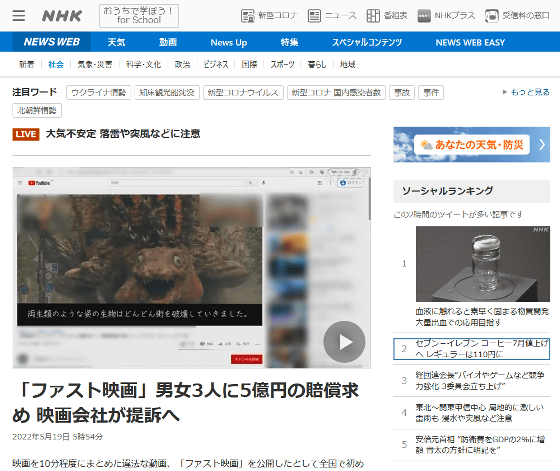
Task: Open the 番組表 grid icon link
Action: click(387, 16)
